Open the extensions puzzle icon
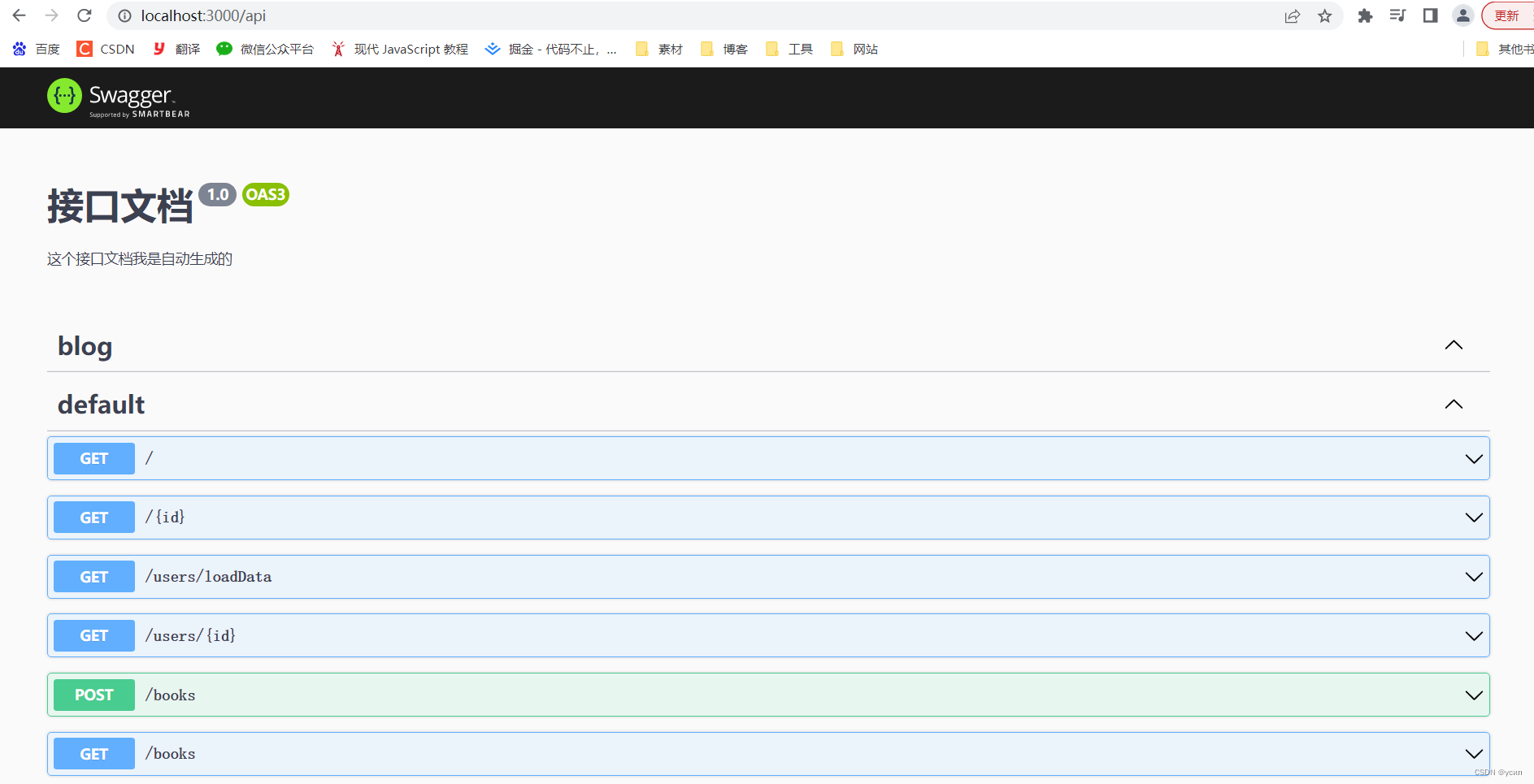 [1365, 15]
